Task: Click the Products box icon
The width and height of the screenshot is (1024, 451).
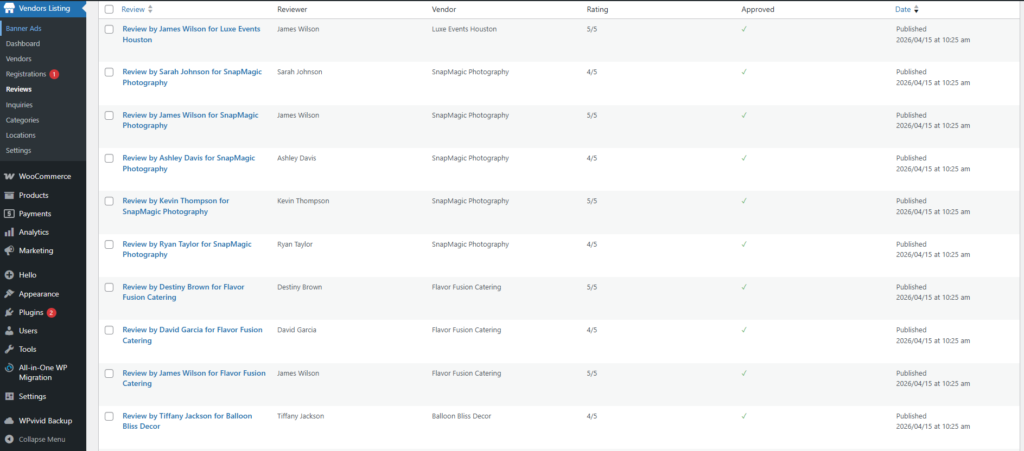Action: (9, 195)
